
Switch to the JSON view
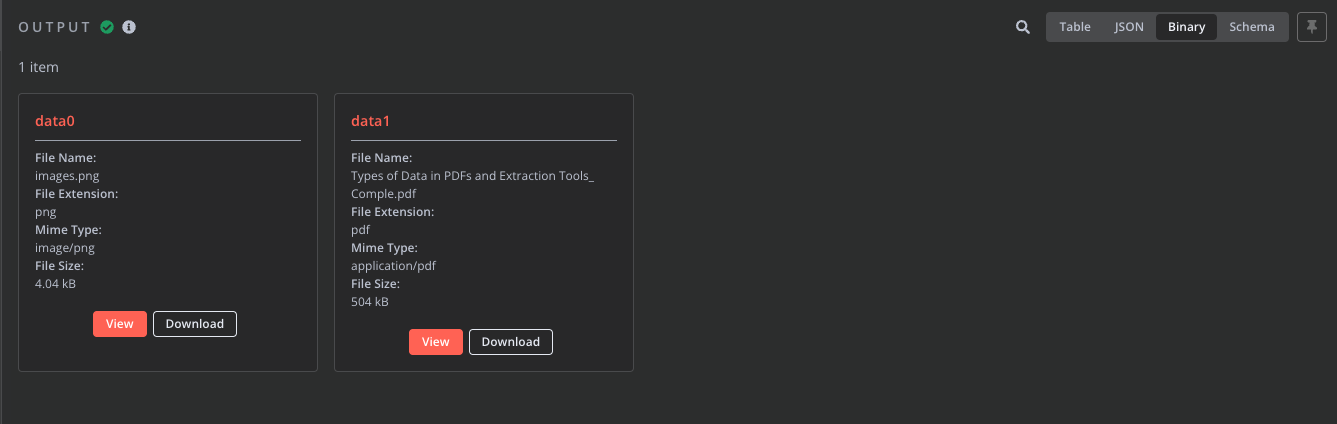pos(1129,27)
